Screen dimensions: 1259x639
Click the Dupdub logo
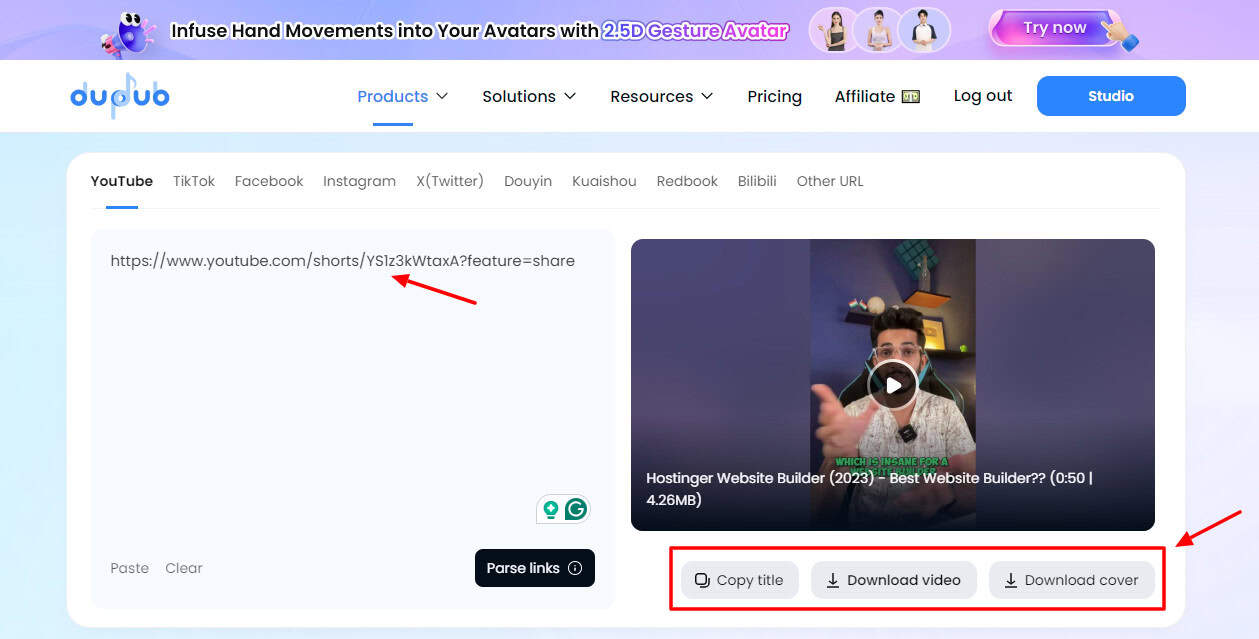[x=119, y=96]
